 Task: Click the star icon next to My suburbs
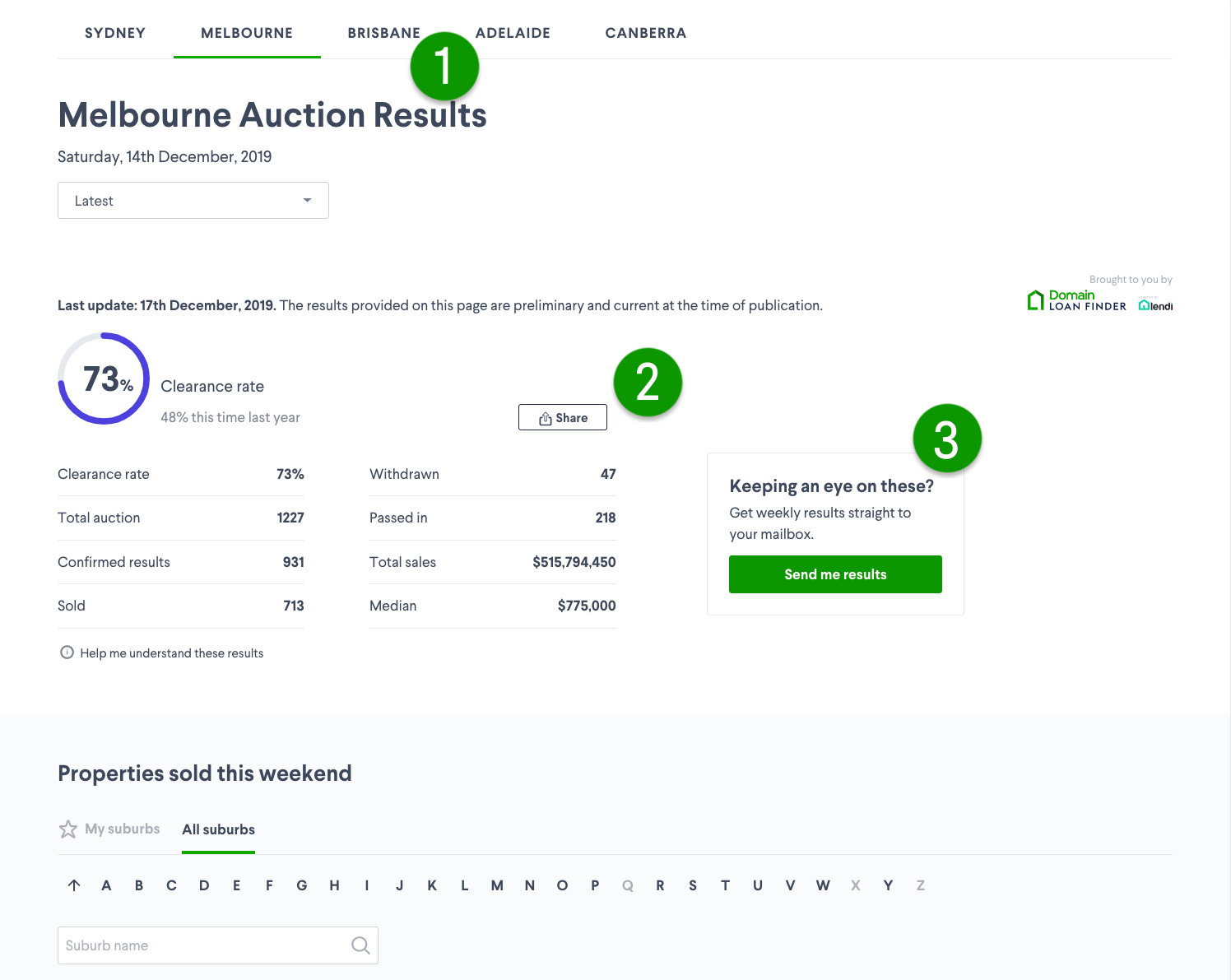tap(67, 829)
